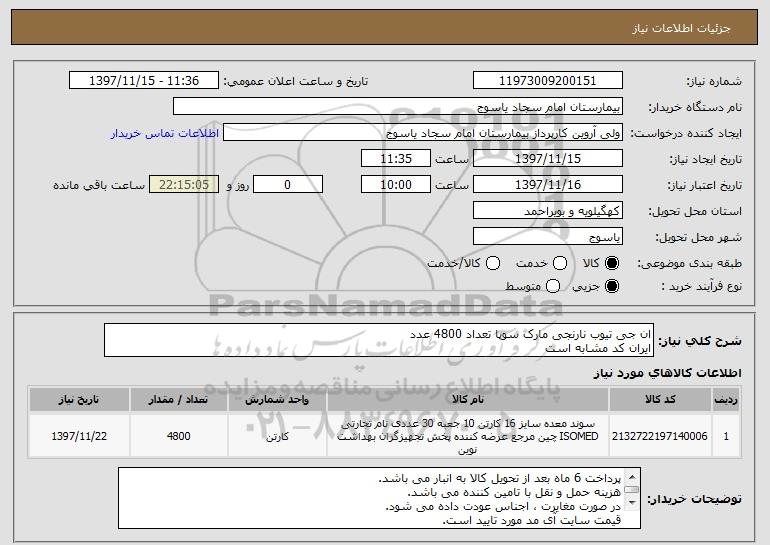This screenshot has width=770, height=545.
Task: Click the واحد شمارش column header
Action: pos(277,399)
